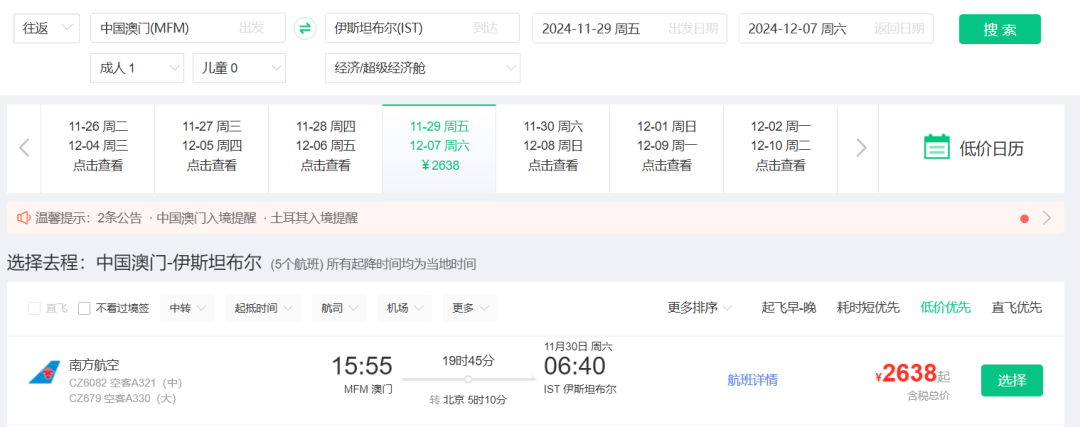Open the 成人 1 passenger dropdown
This screenshot has height=427, width=1080.
pos(137,68)
